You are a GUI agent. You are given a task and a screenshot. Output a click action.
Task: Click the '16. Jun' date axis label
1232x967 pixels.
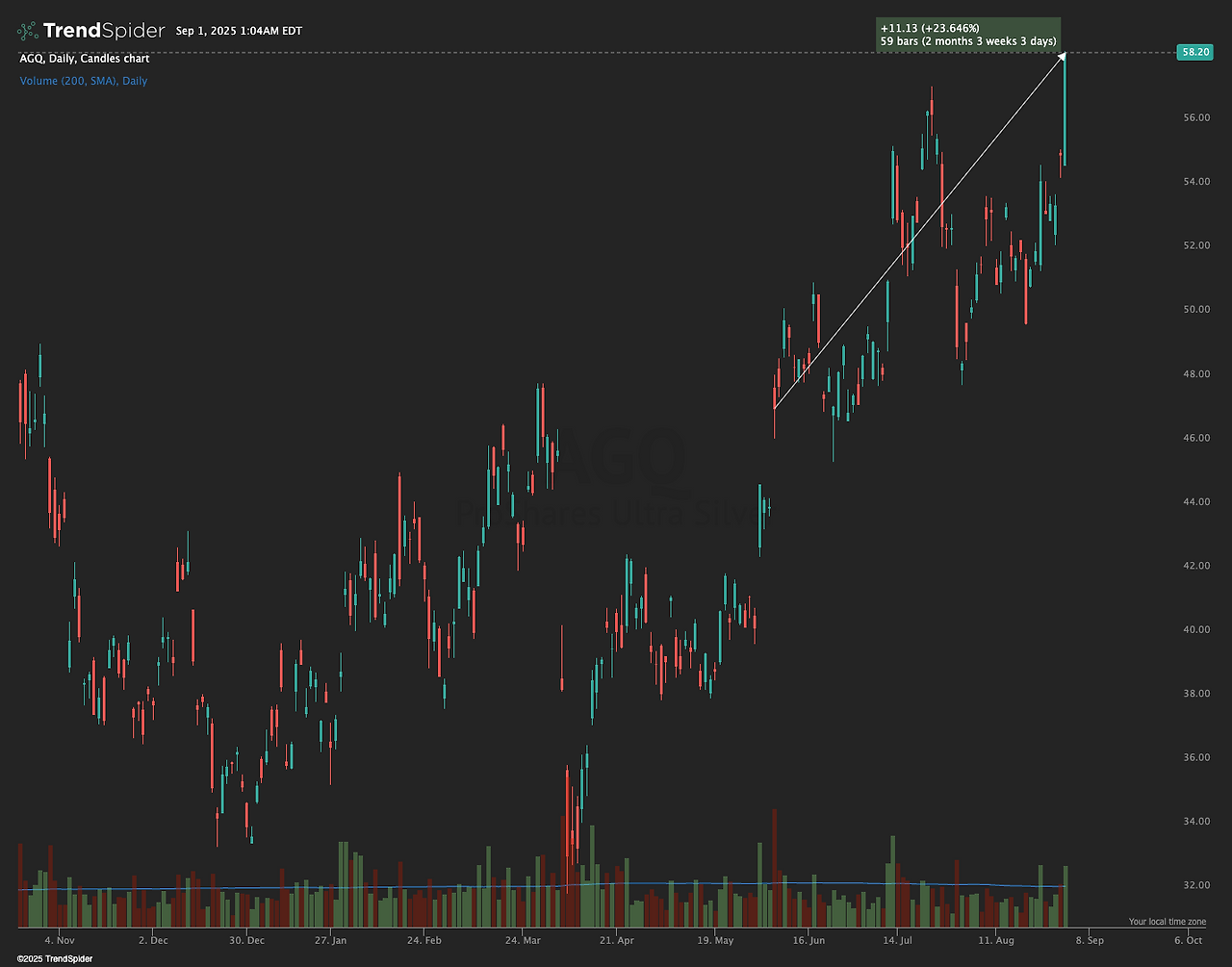(808, 939)
